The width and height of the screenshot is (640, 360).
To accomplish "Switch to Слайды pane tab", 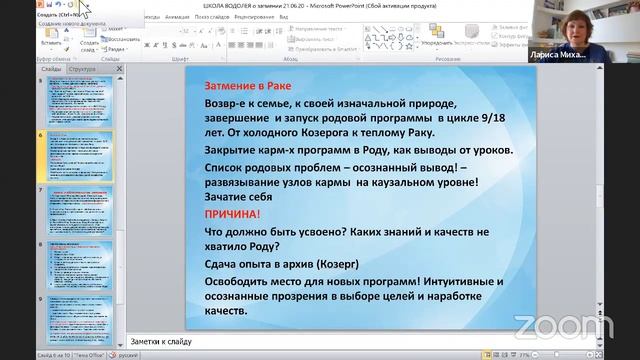I will click(51, 69).
